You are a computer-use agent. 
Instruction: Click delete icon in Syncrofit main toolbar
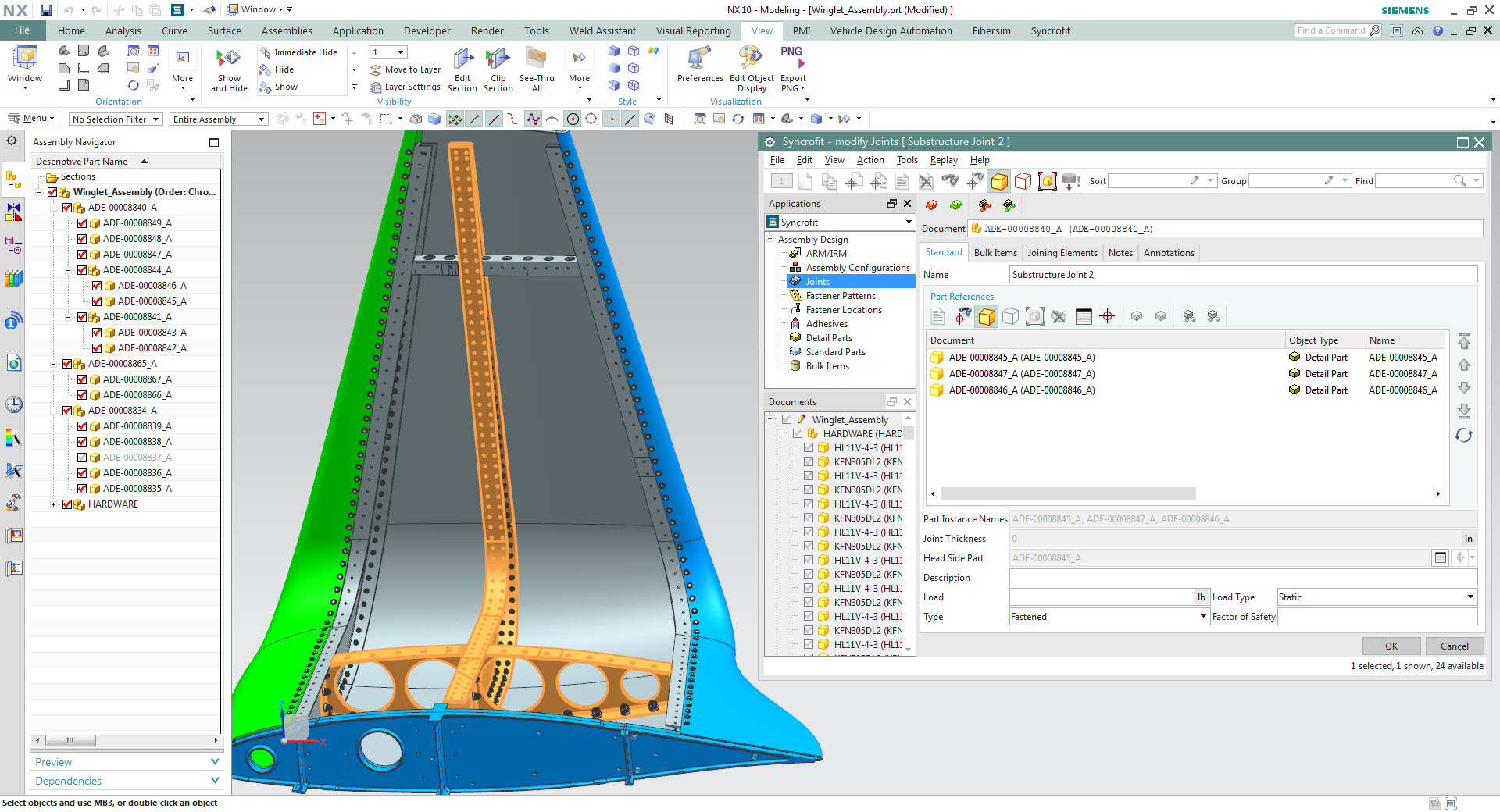[x=926, y=181]
